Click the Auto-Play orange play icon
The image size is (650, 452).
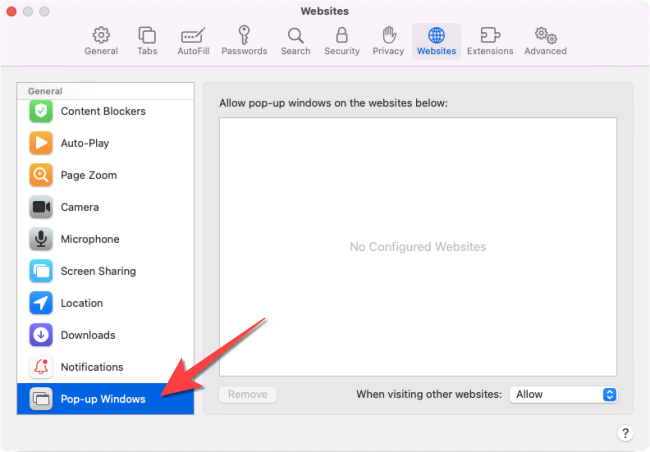click(x=41, y=143)
